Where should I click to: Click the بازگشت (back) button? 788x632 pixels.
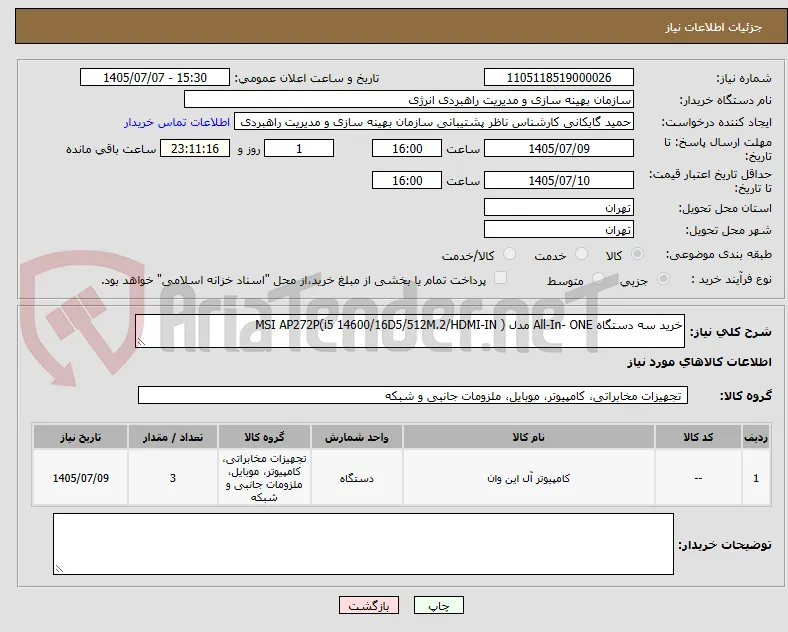(x=369, y=605)
